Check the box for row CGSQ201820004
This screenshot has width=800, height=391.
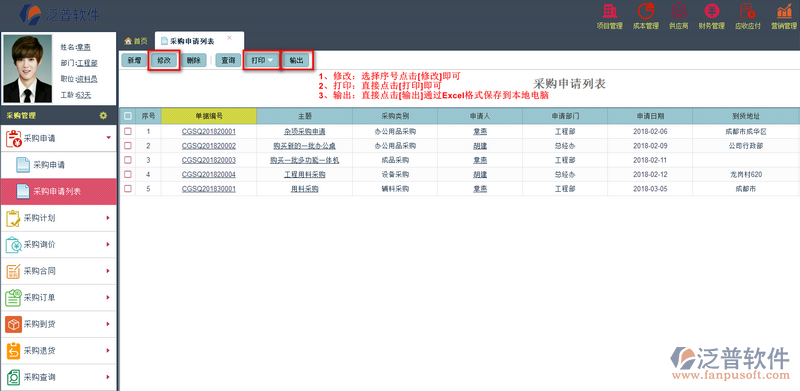[x=128, y=174]
